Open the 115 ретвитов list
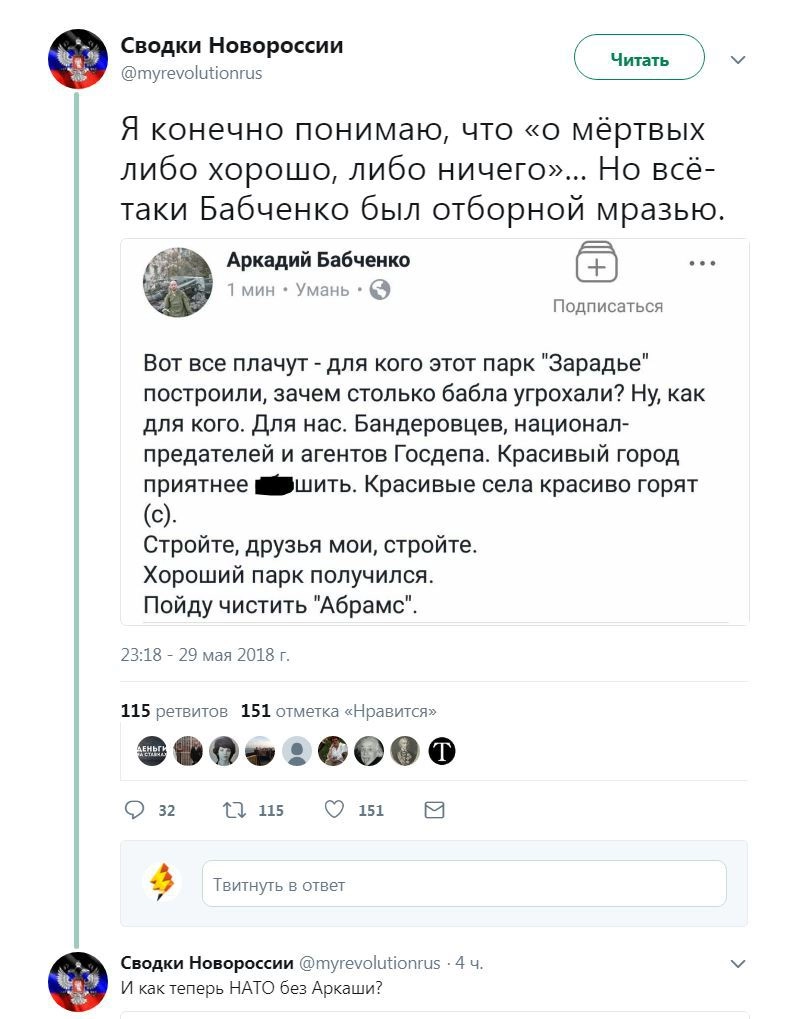Viewport: 795px width, 1019px height. 174,711
